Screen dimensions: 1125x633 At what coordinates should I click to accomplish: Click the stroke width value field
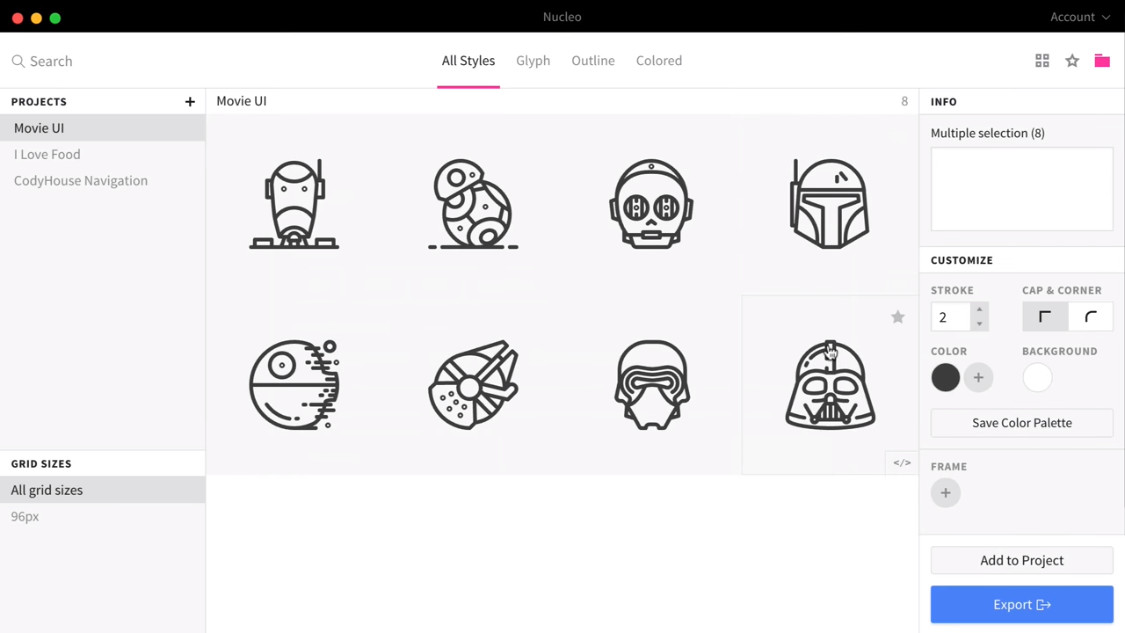951,316
